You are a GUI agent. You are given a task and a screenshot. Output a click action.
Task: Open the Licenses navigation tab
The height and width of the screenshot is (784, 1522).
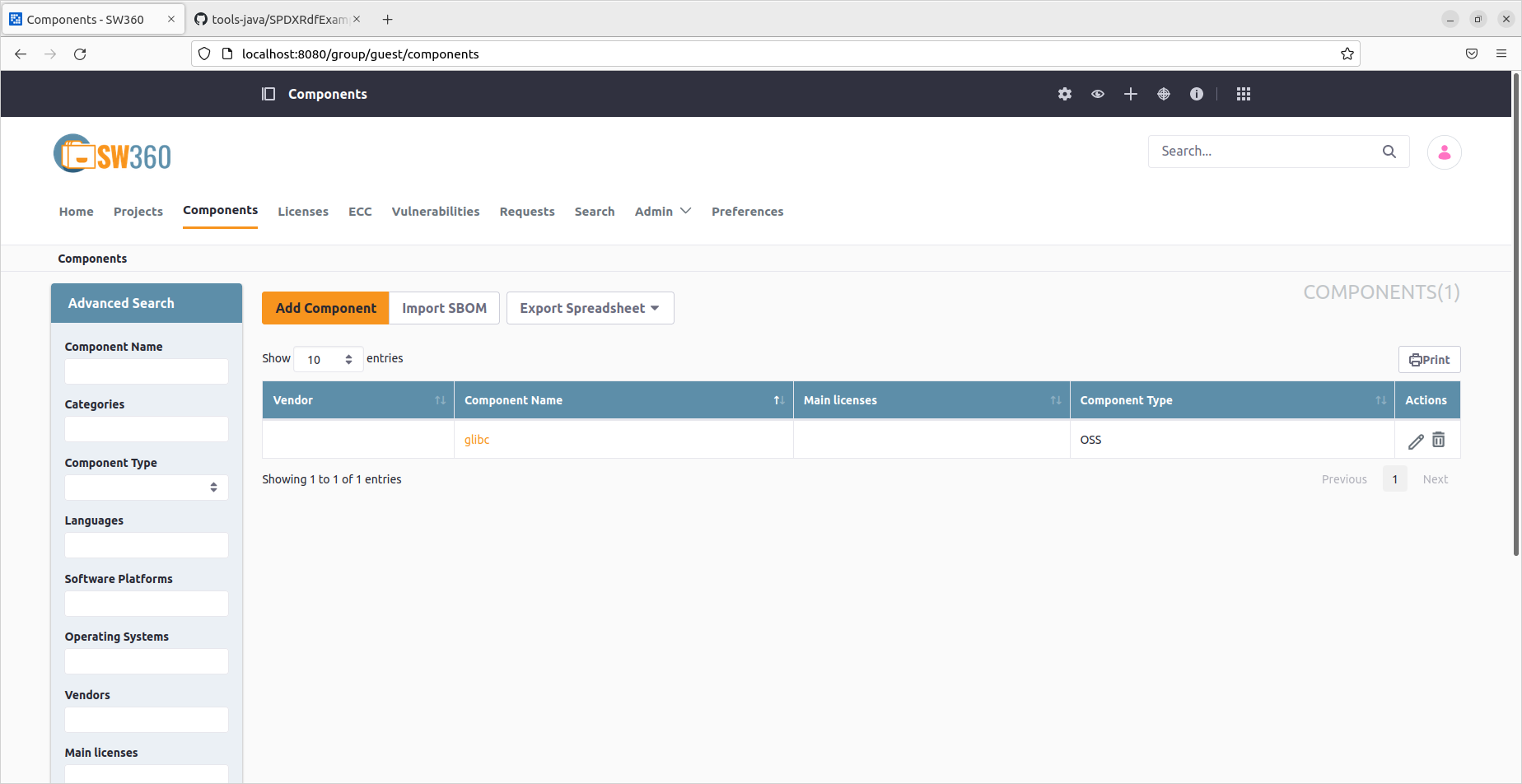pos(302,212)
